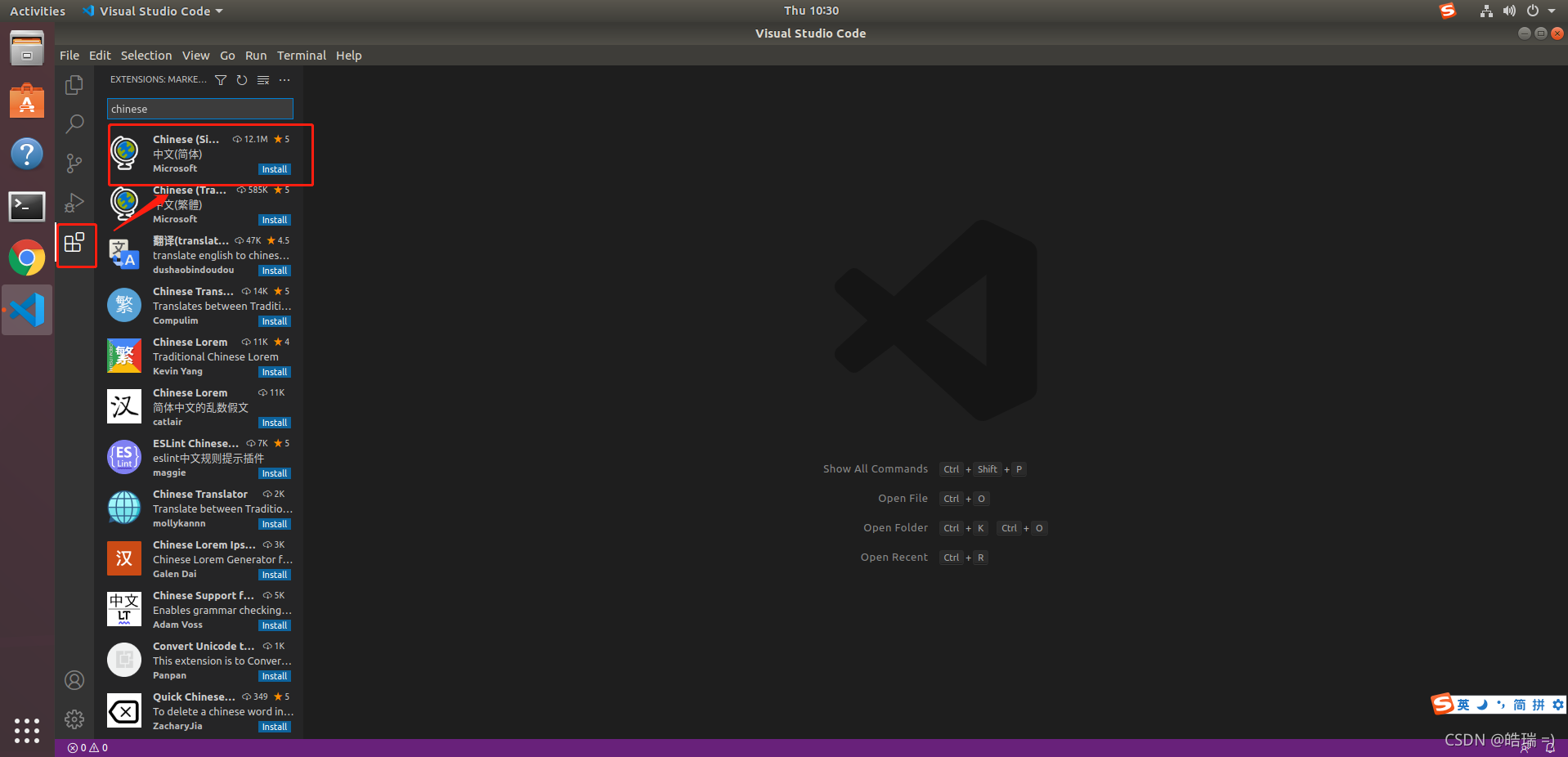Install the translate extension by dushaobindoudou

(275, 271)
